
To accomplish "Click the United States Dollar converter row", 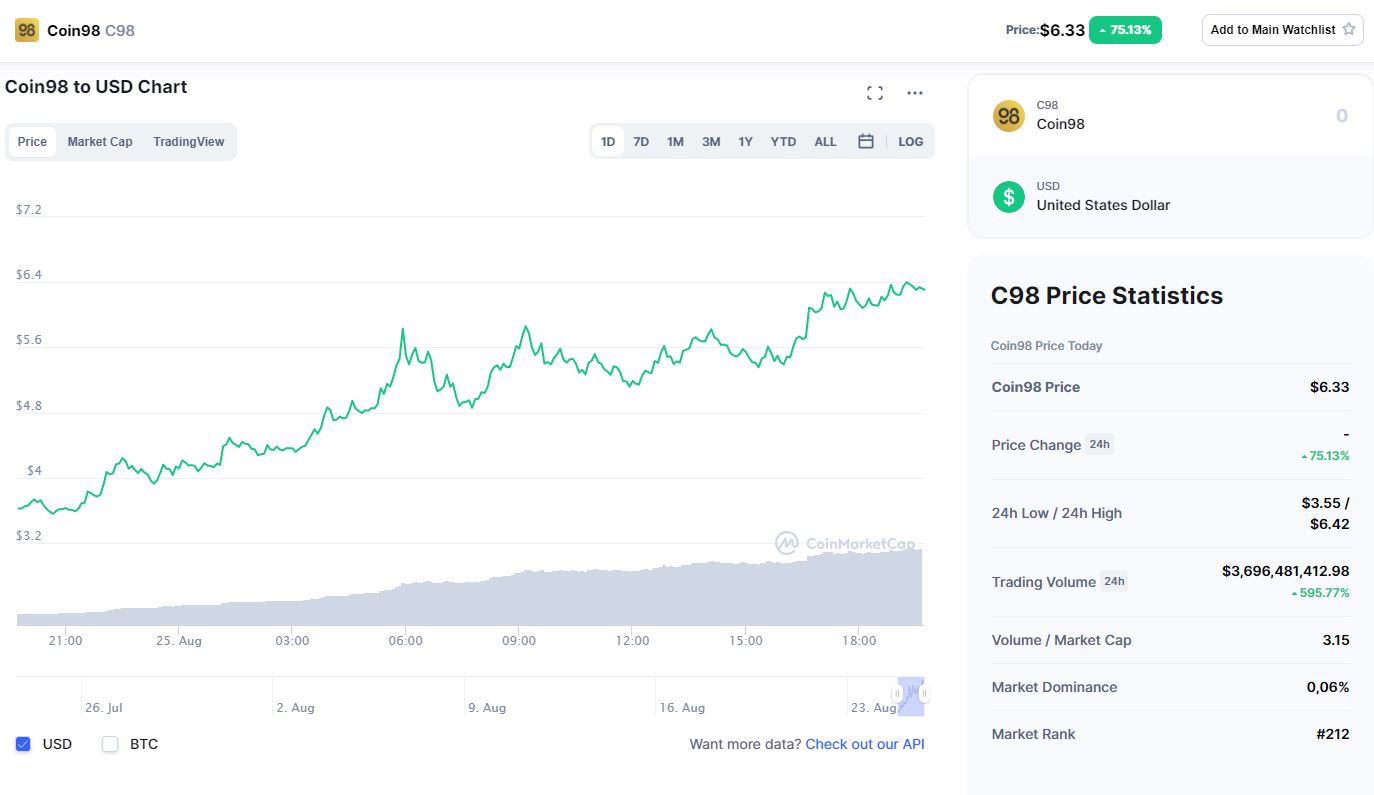I will pyautogui.click(x=1170, y=197).
